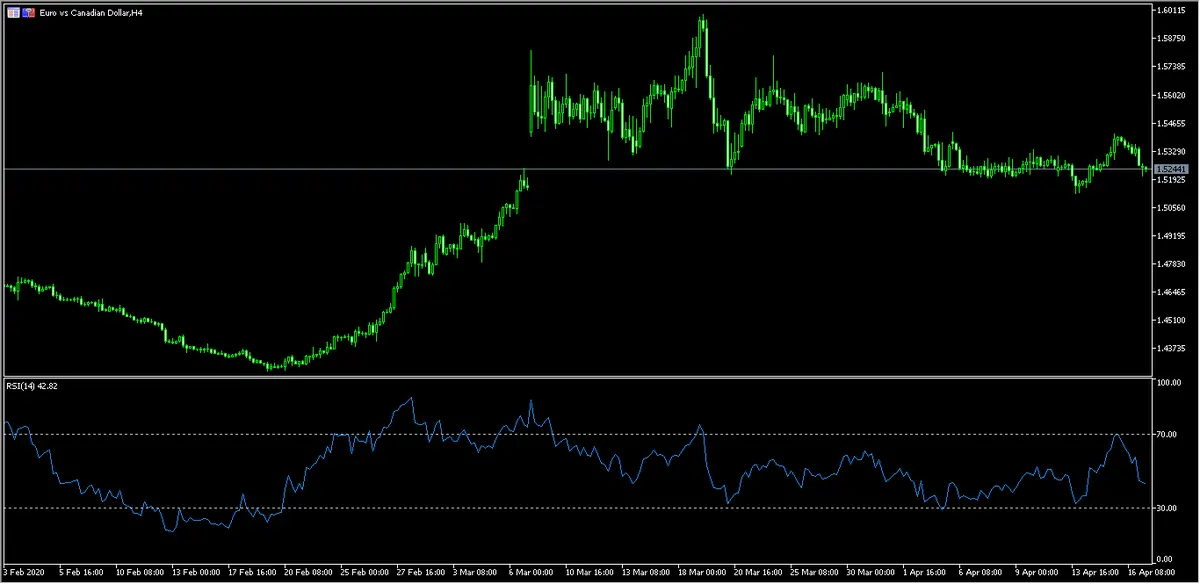This screenshot has height=584, width=1200.
Task: Click the 100.00 label on RSI scale
Action: (x=1169, y=383)
